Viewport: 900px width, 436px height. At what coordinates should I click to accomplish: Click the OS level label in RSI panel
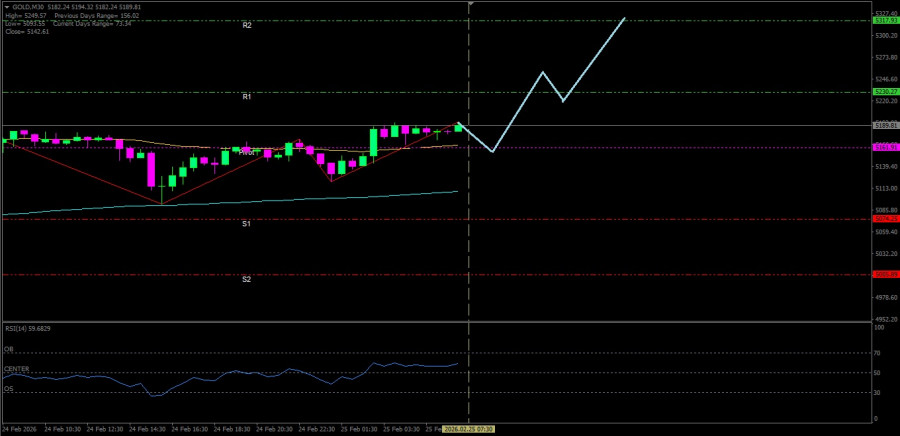click(x=8, y=389)
